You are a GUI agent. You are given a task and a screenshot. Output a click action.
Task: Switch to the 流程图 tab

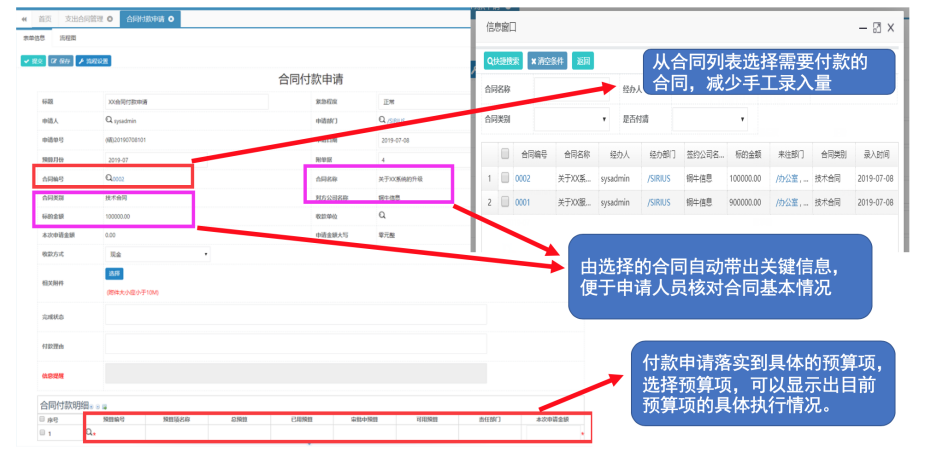[69, 38]
